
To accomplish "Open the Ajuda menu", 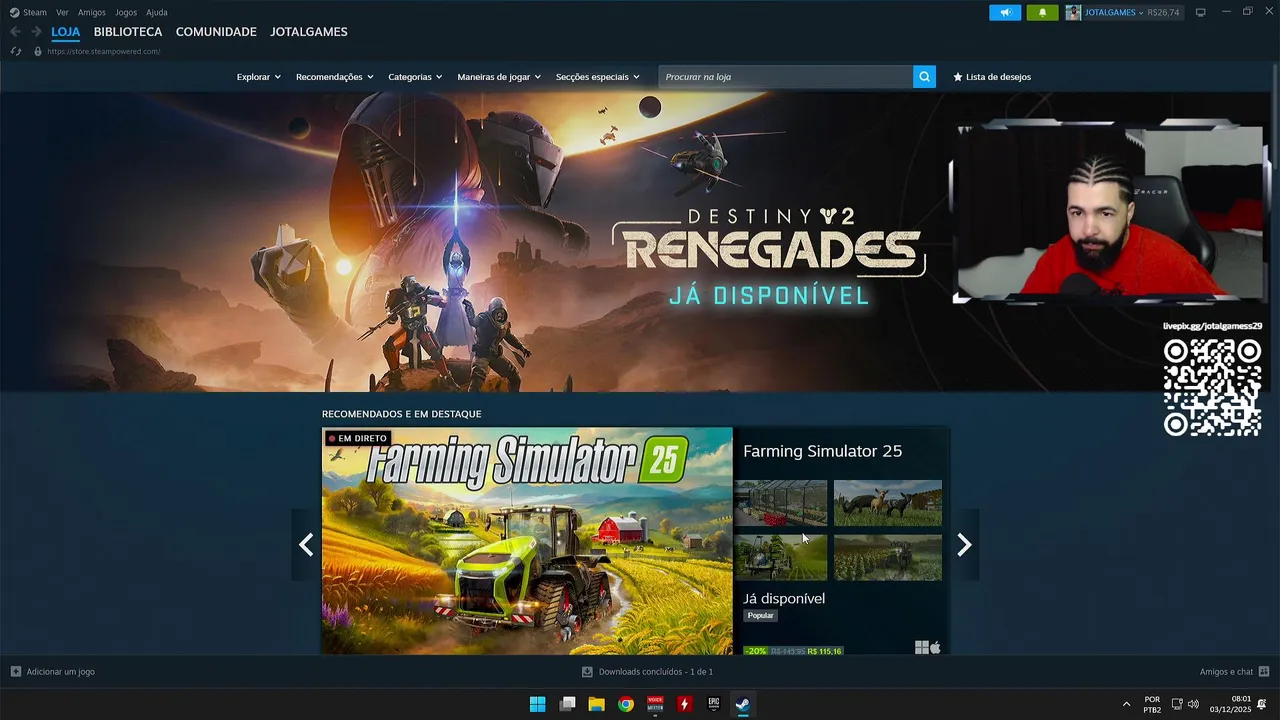I will (157, 12).
